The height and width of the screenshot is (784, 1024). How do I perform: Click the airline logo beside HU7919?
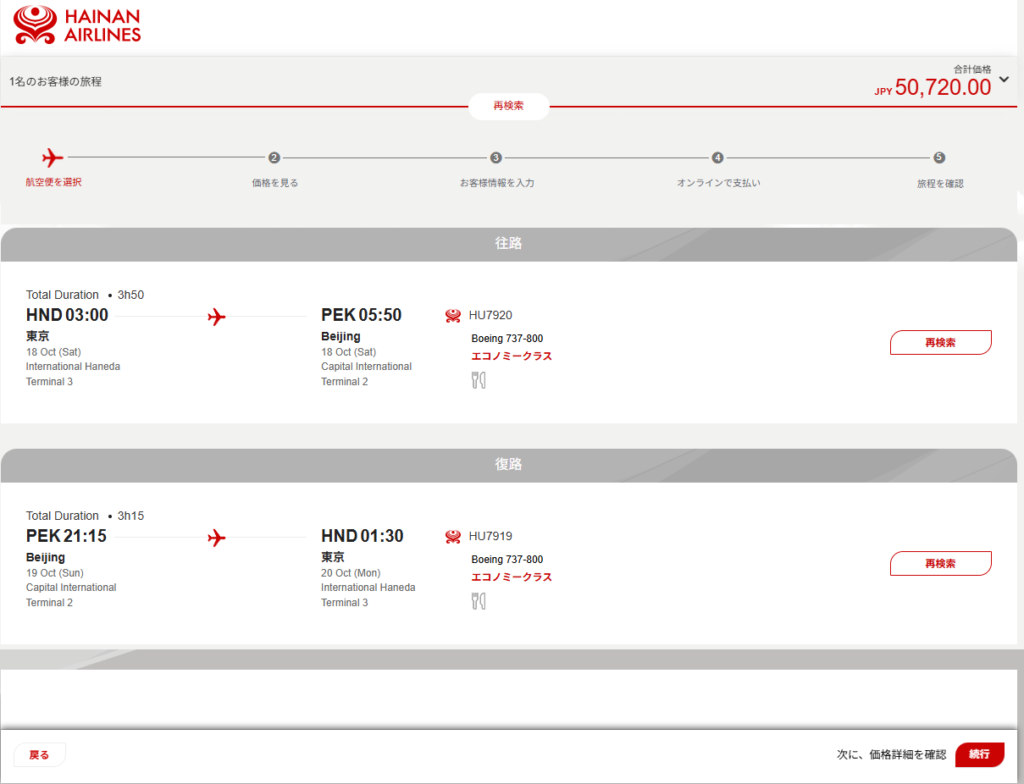coord(453,537)
